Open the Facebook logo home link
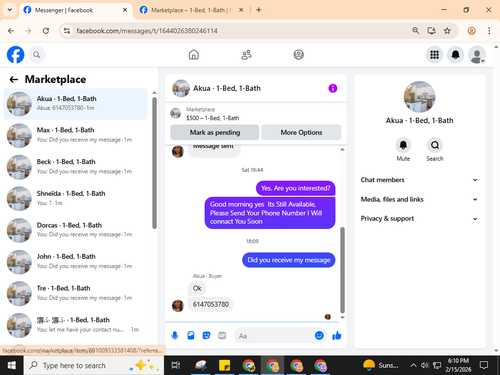The width and height of the screenshot is (500, 375). [15, 55]
